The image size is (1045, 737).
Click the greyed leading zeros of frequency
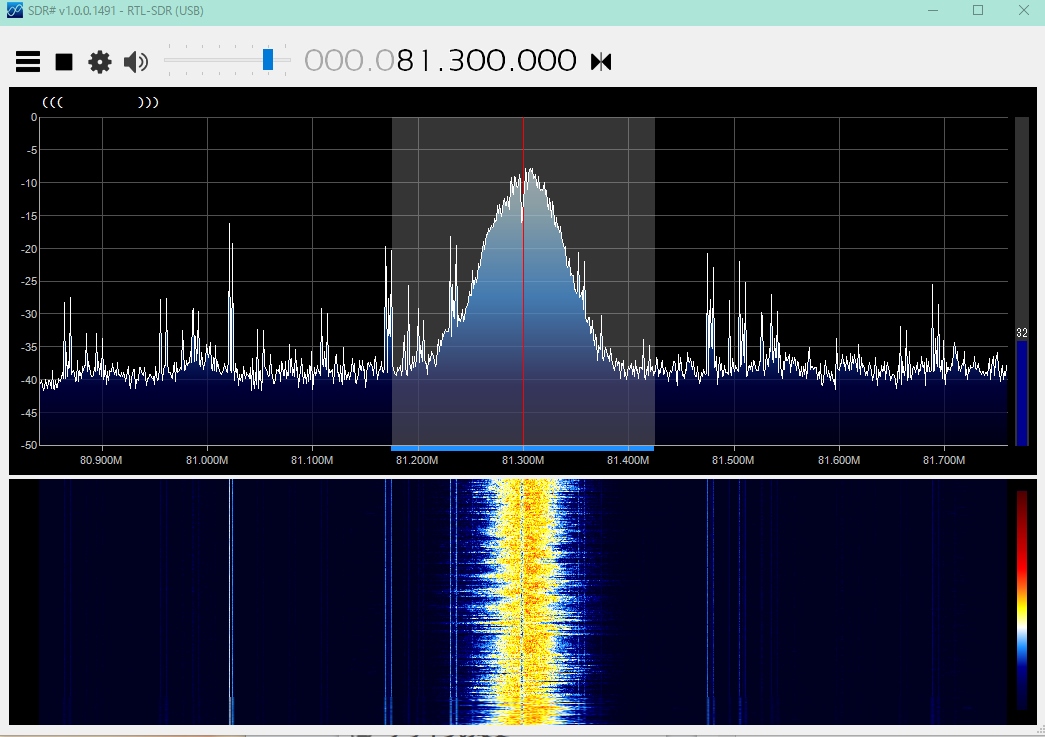click(x=339, y=61)
